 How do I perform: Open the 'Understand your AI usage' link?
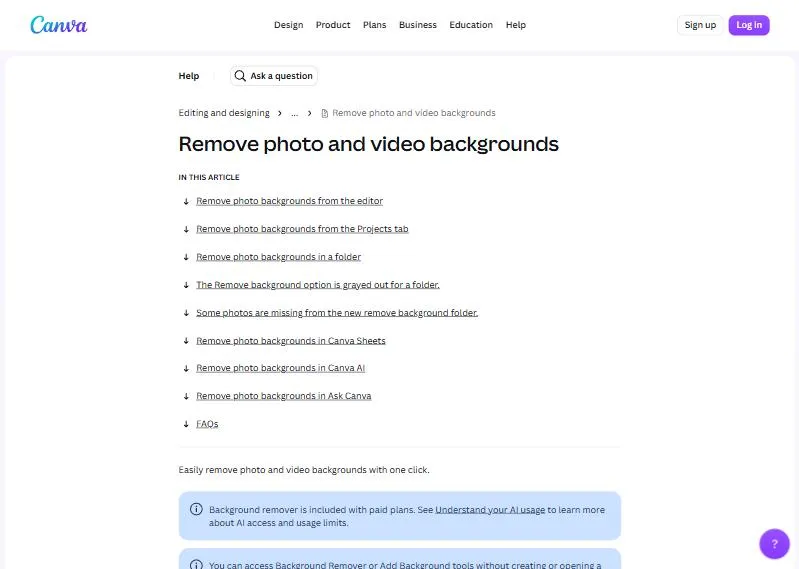tap(490, 510)
